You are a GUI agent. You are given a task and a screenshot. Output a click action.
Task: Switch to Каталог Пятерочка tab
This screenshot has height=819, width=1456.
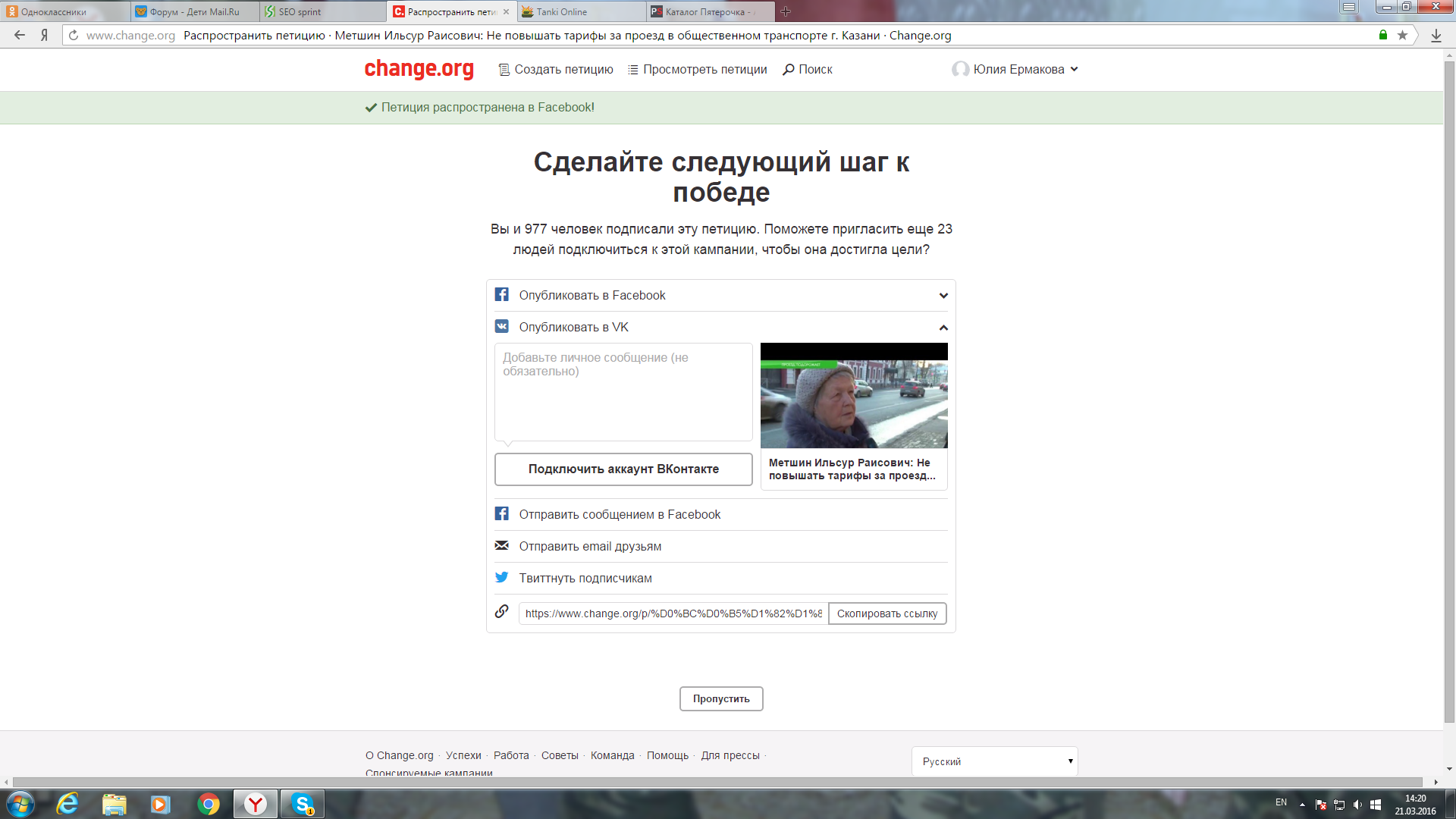(x=711, y=11)
